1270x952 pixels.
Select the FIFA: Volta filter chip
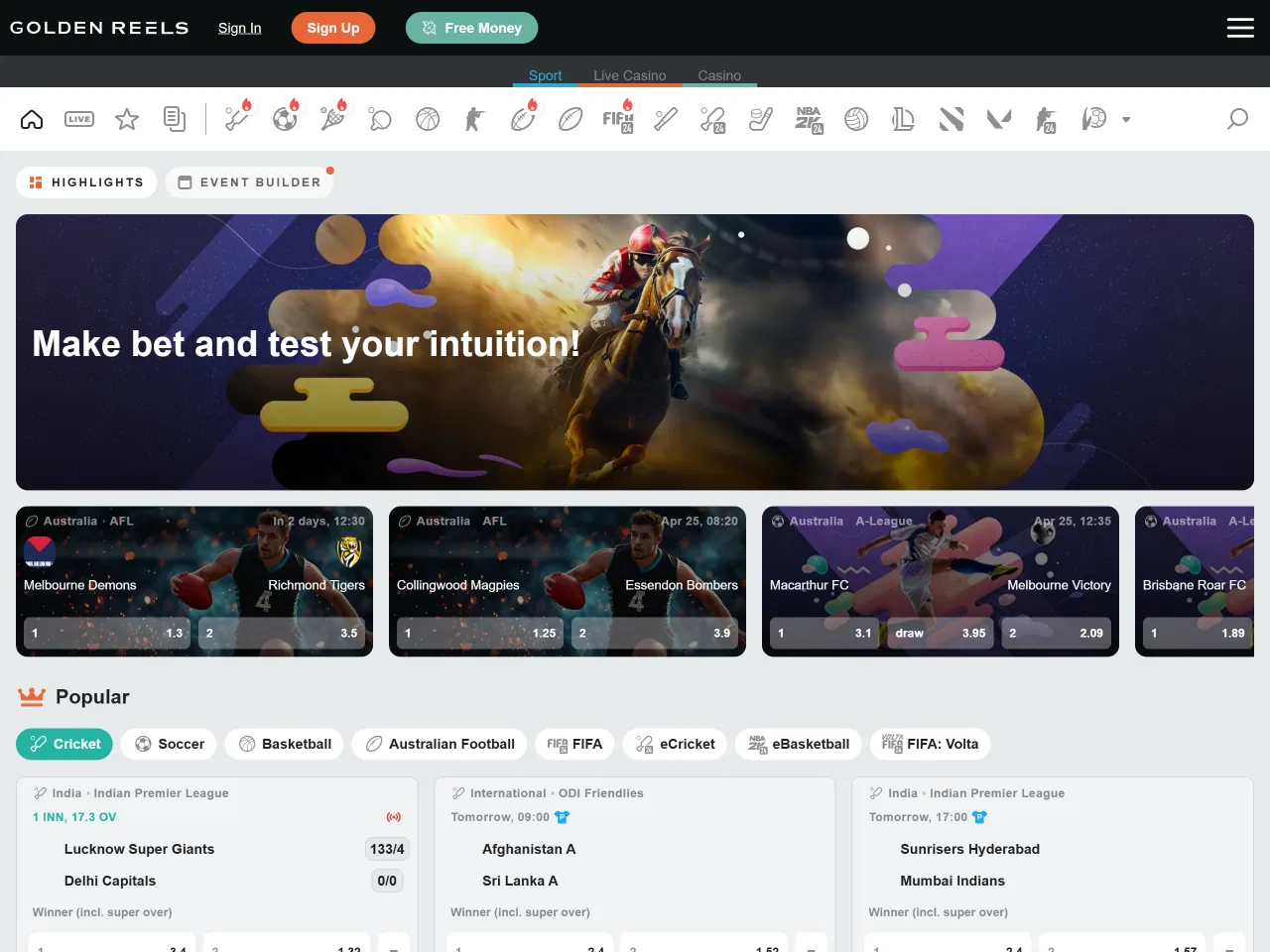point(930,745)
